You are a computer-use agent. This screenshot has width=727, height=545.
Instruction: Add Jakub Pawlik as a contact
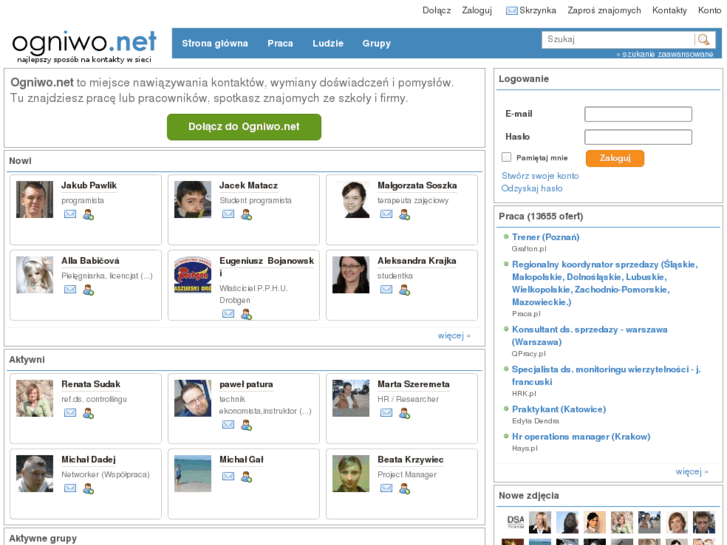(x=88, y=215)
